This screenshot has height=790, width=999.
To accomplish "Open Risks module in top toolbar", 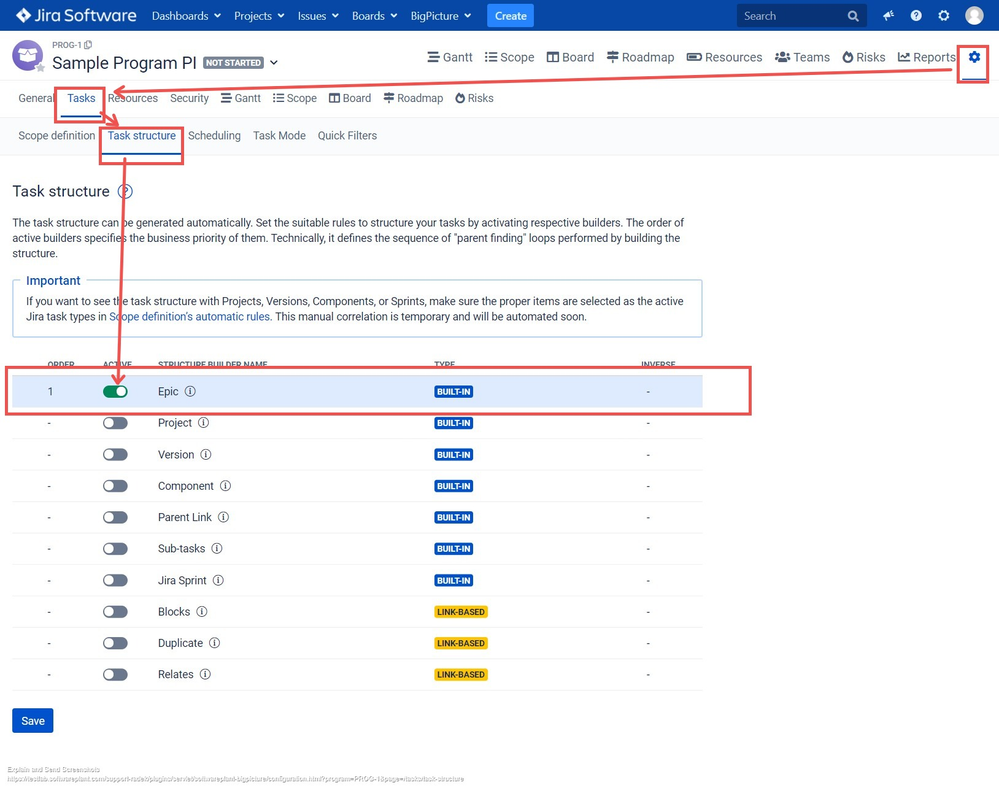I will [x=864, y=57].
